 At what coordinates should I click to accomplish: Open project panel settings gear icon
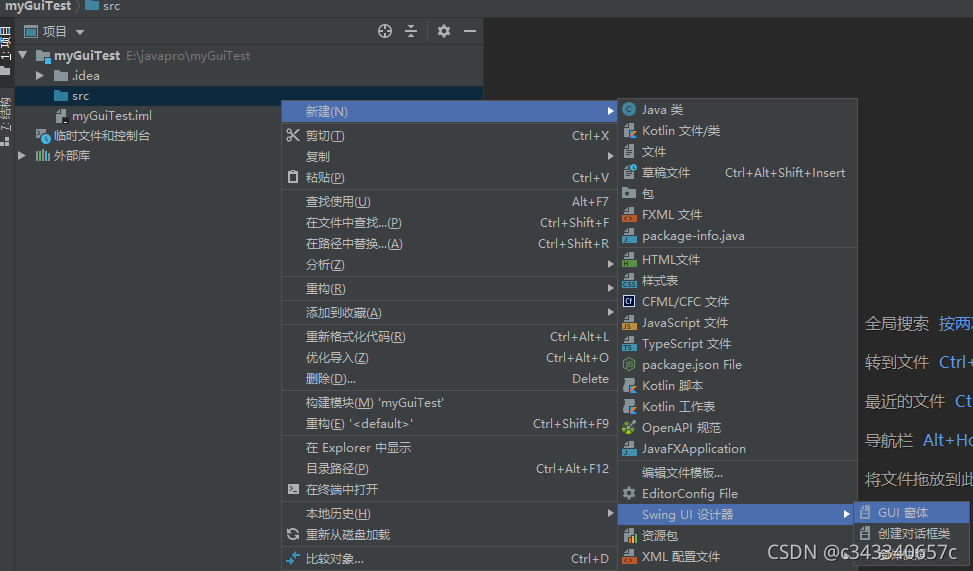444,31
